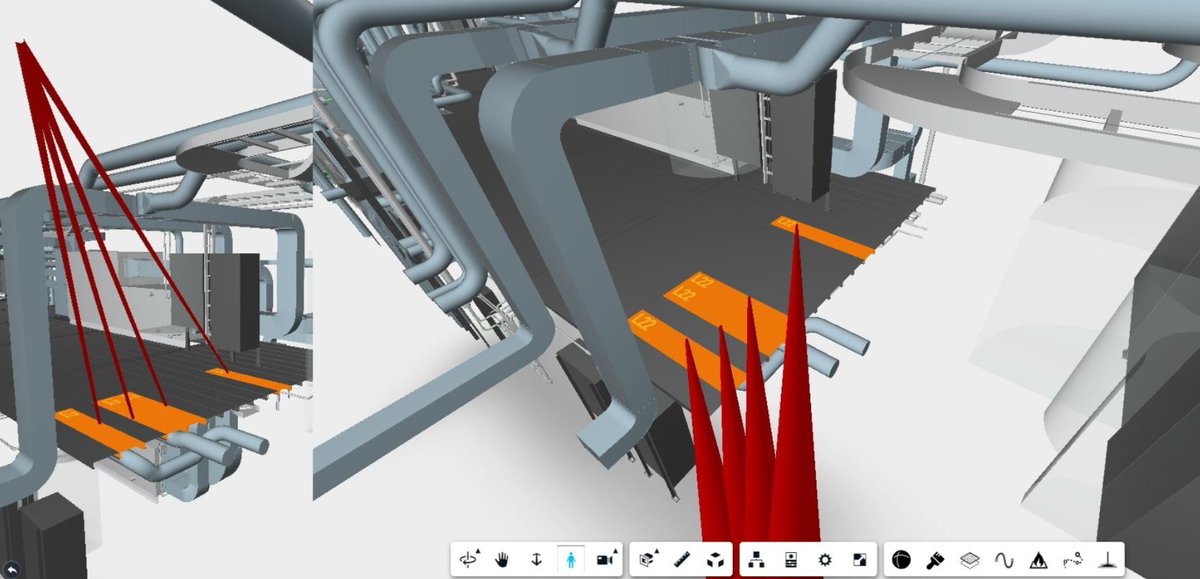Click the flame triangle icon

pos(1038,559)
